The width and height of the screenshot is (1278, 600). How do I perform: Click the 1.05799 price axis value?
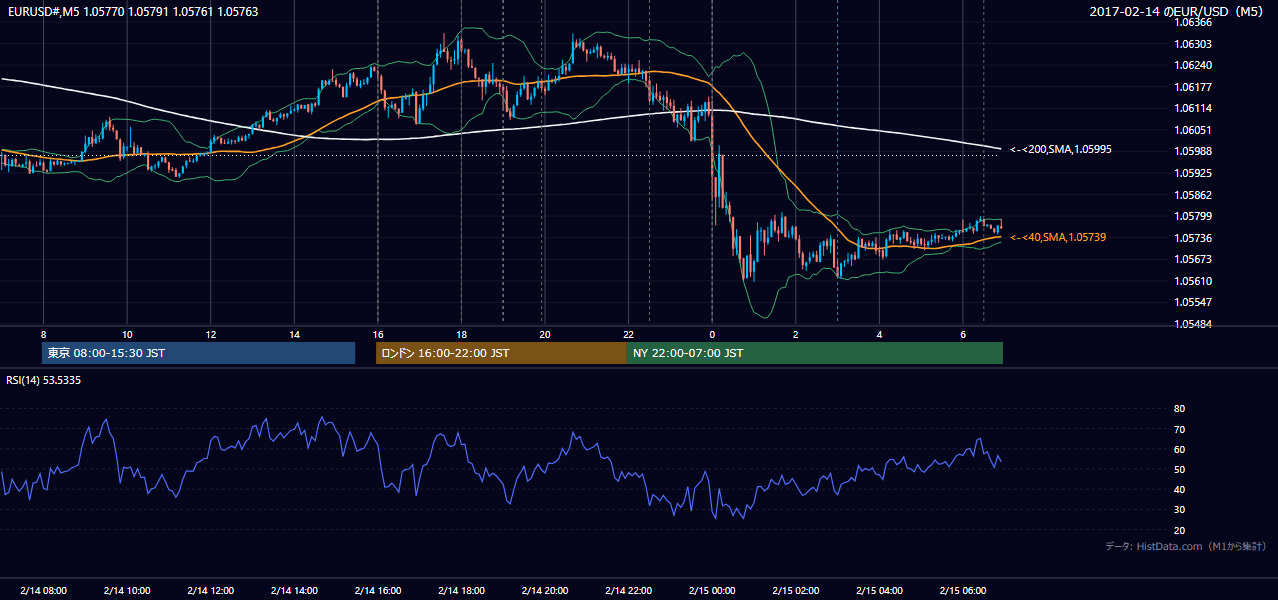(1193, 216)
